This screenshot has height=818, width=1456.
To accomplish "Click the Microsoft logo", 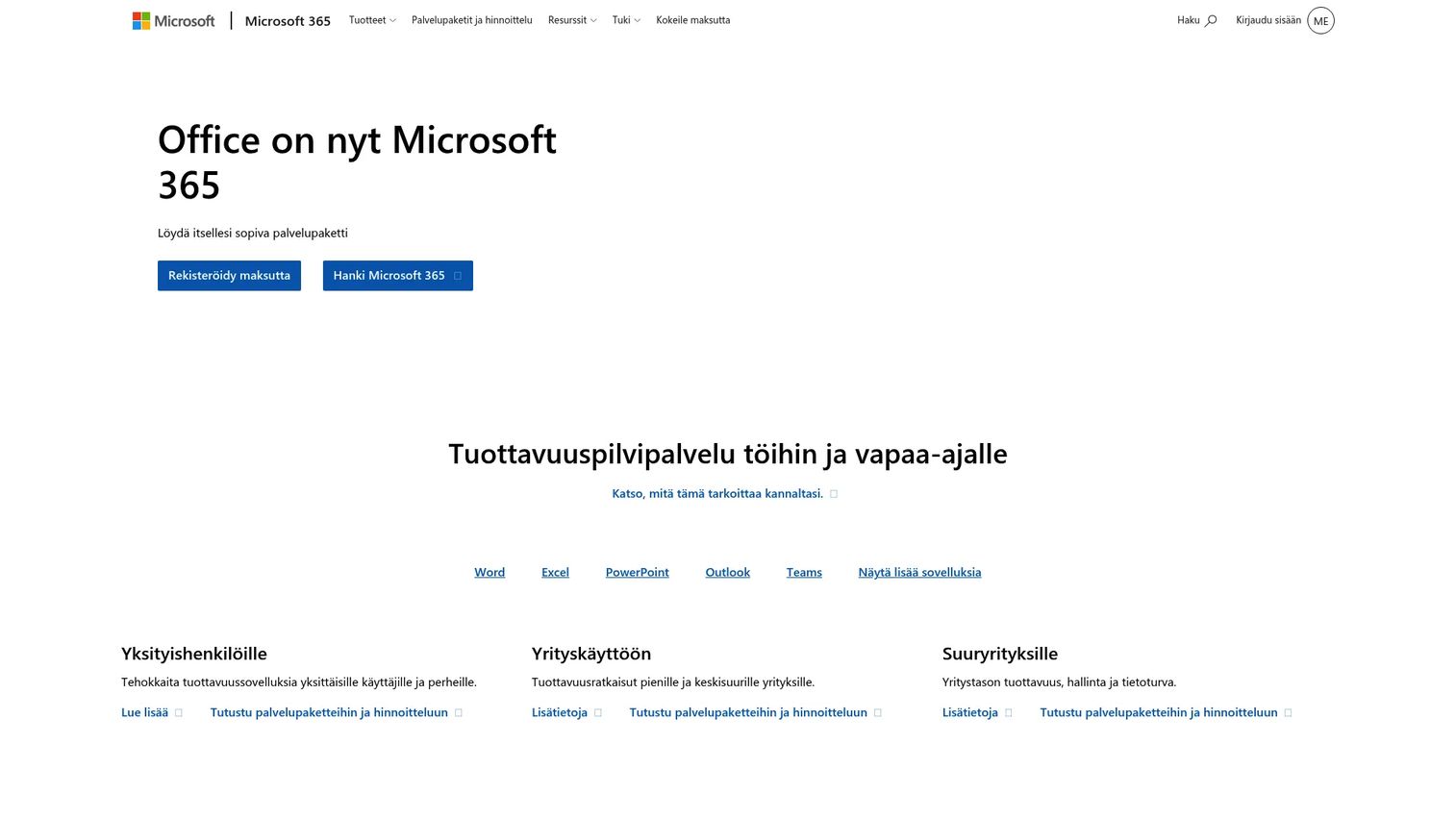I will click(x=174, y=20).
